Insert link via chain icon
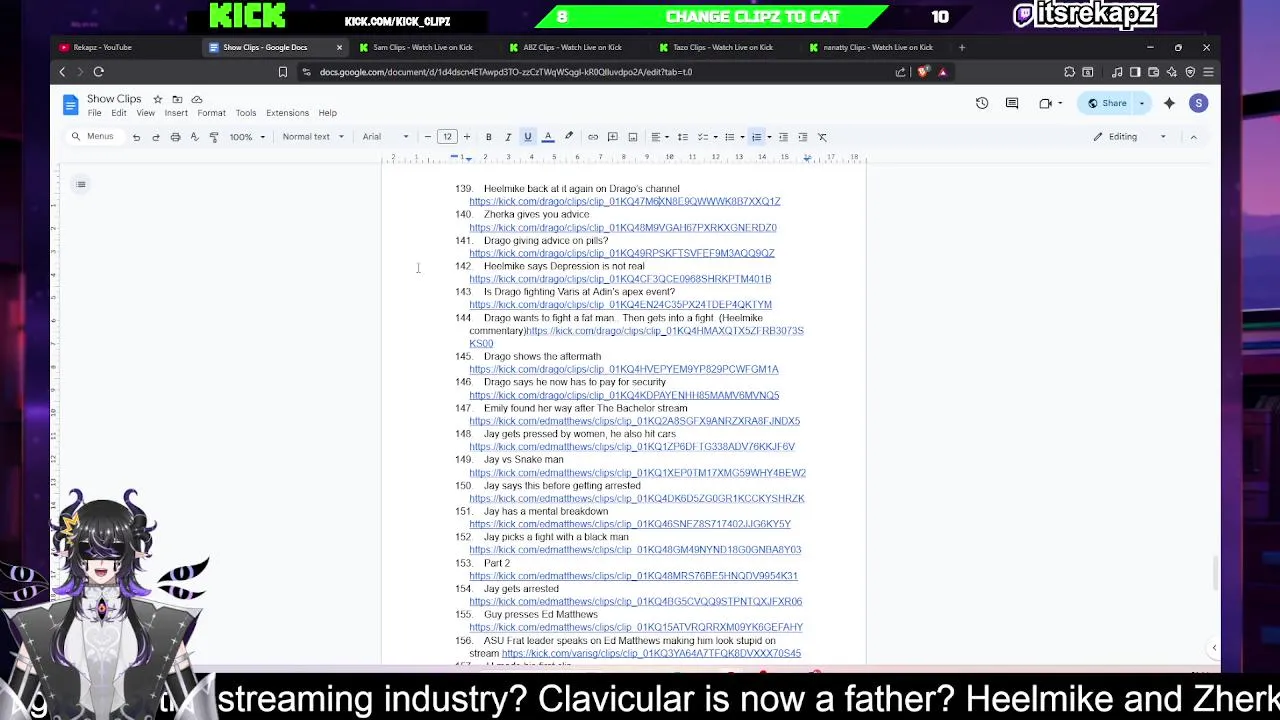Viewport: 1280px width, 720px height. [x=593, y=137]
